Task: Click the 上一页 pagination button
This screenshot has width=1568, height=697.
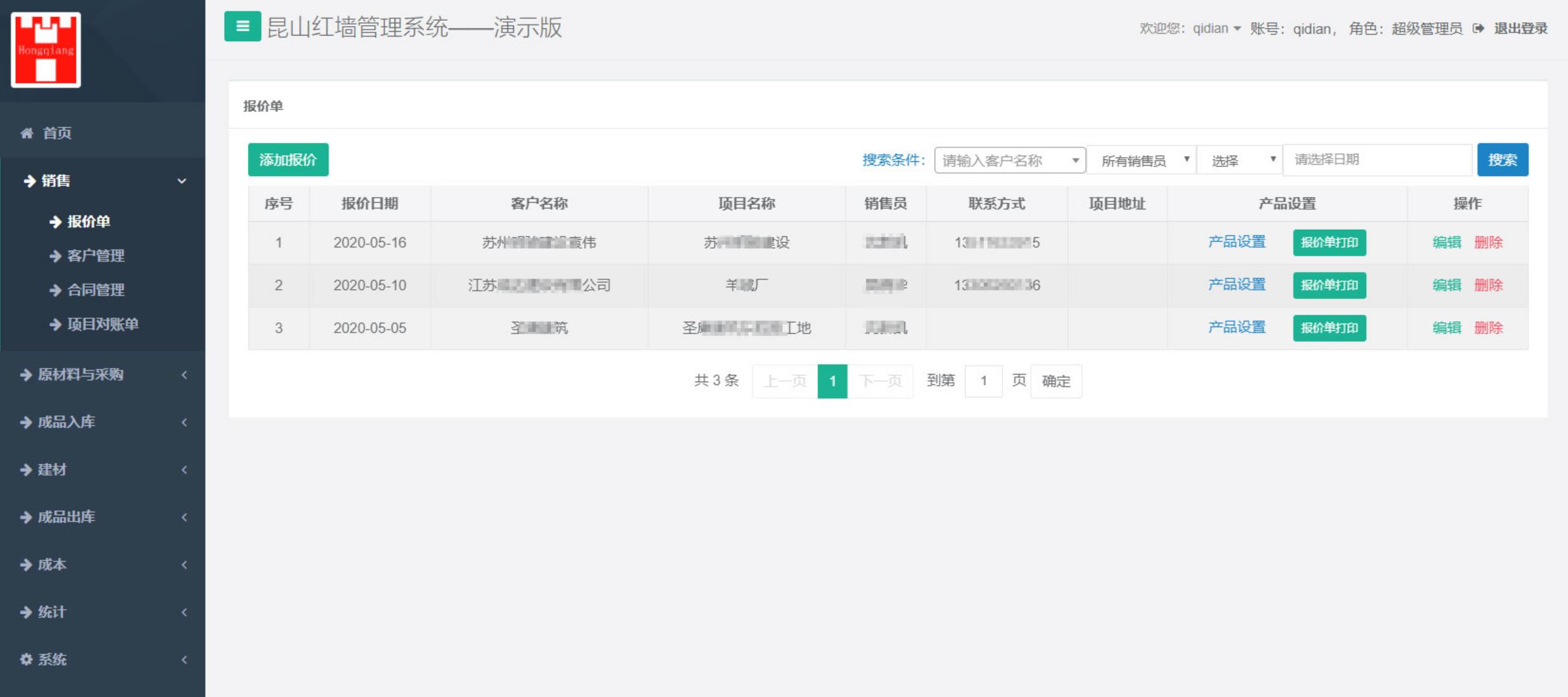Action: point(785,381)
